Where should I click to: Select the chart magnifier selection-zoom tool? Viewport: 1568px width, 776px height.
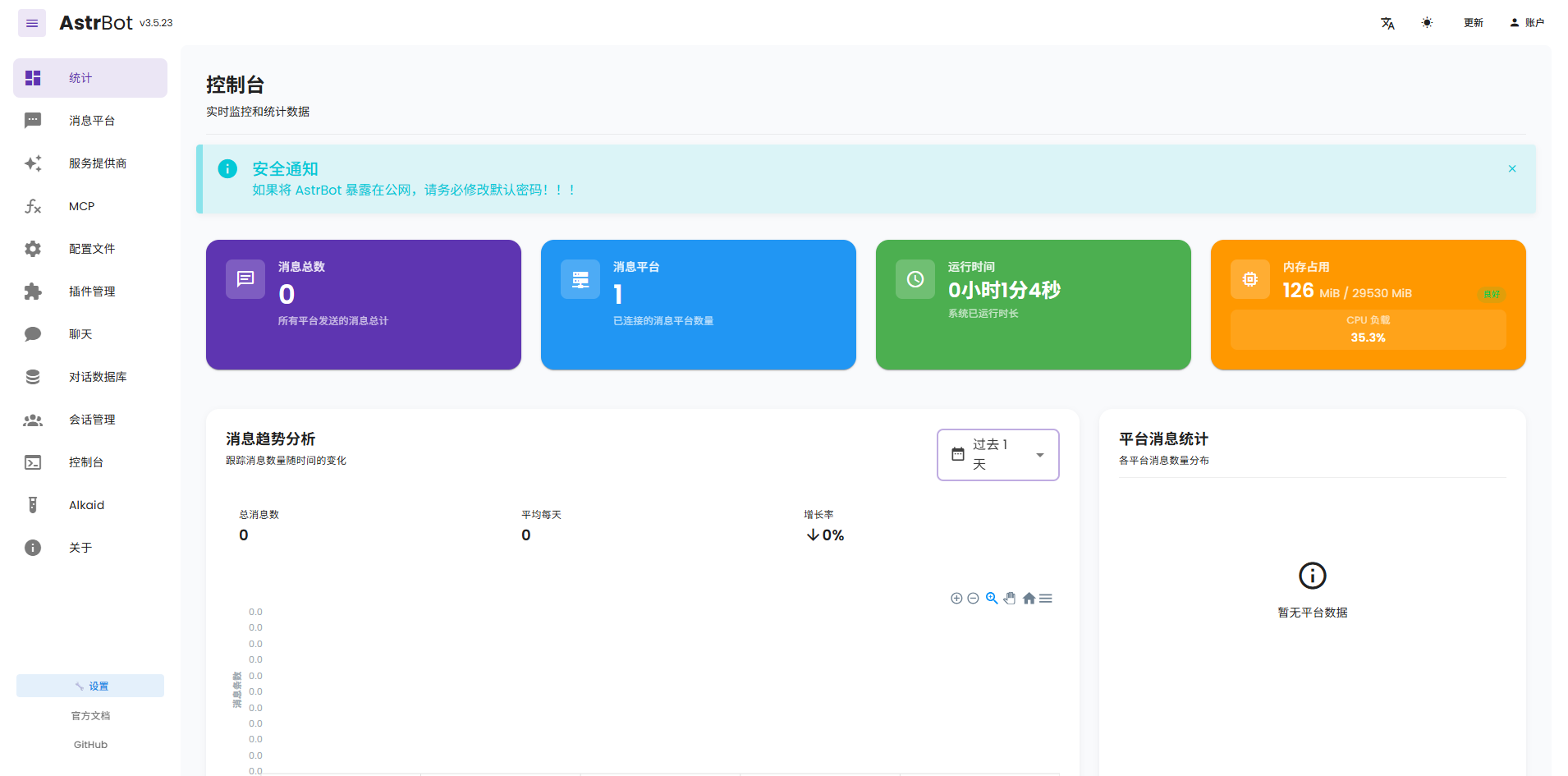(992, 599)
